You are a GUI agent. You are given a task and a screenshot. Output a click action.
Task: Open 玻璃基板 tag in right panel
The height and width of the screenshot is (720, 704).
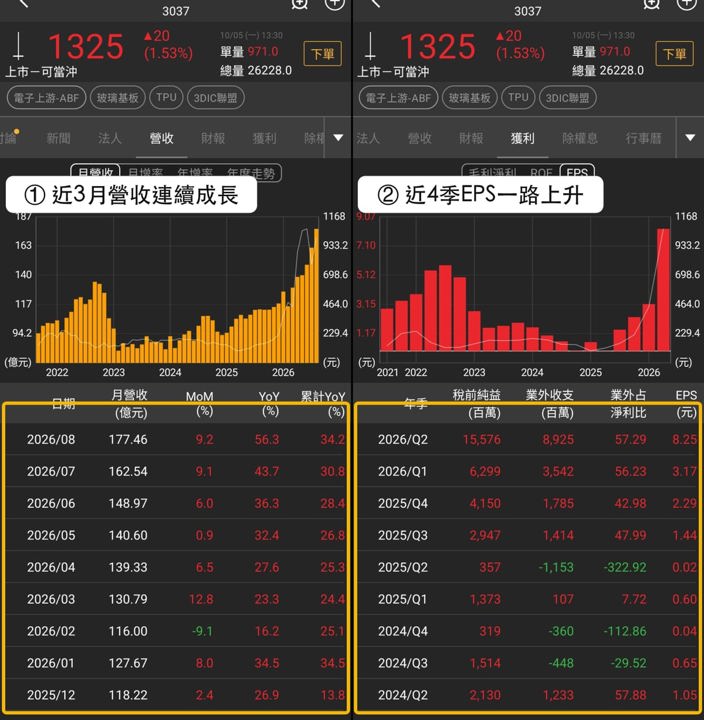point(470,98)
